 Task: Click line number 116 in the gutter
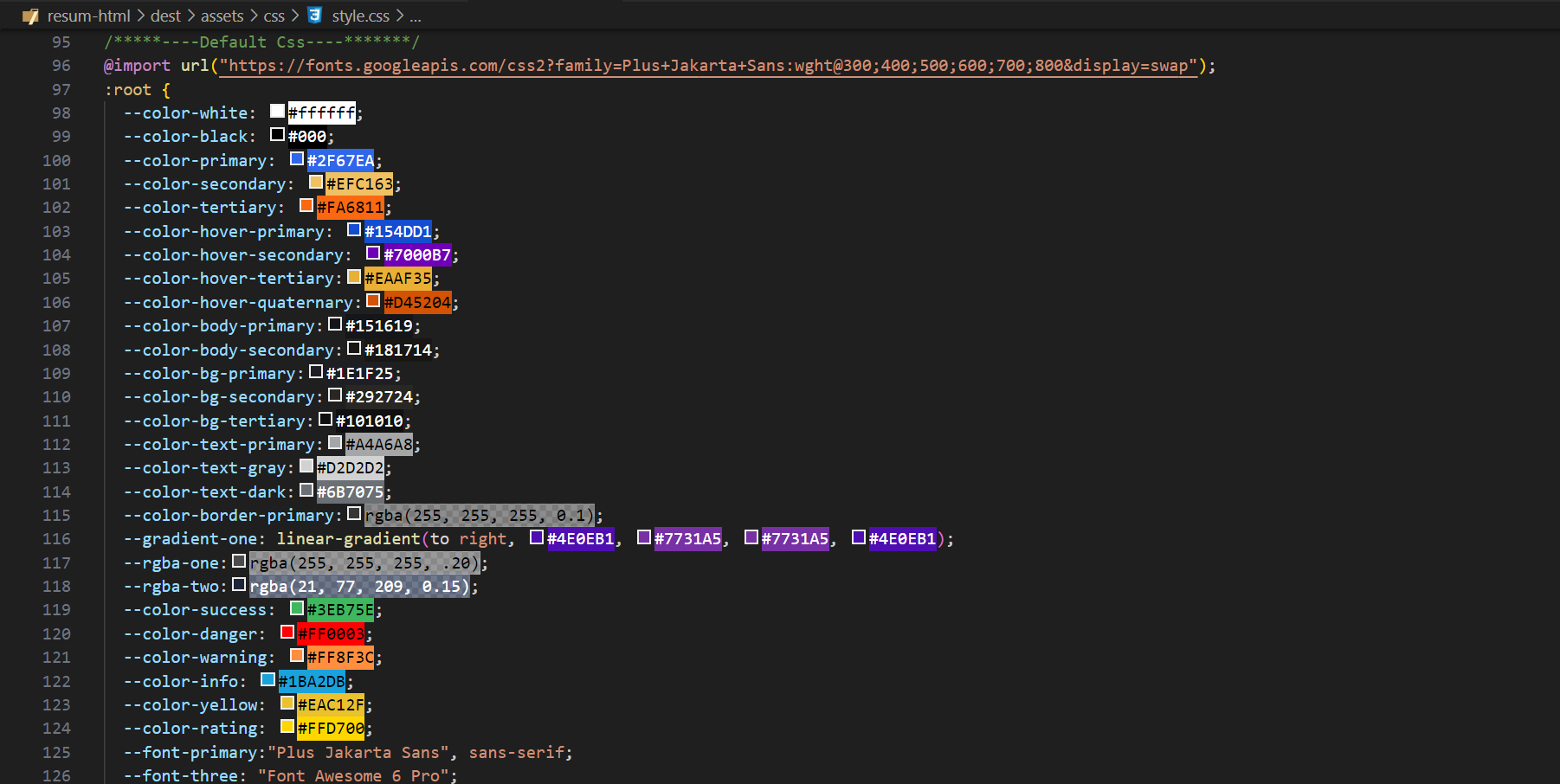56,539
